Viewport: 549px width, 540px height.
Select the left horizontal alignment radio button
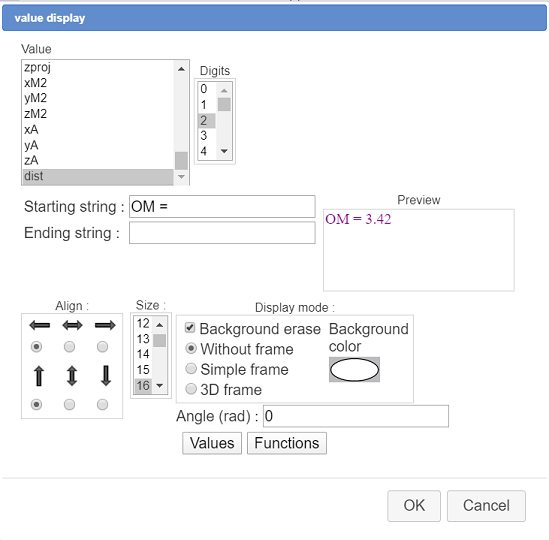[36, 347]
